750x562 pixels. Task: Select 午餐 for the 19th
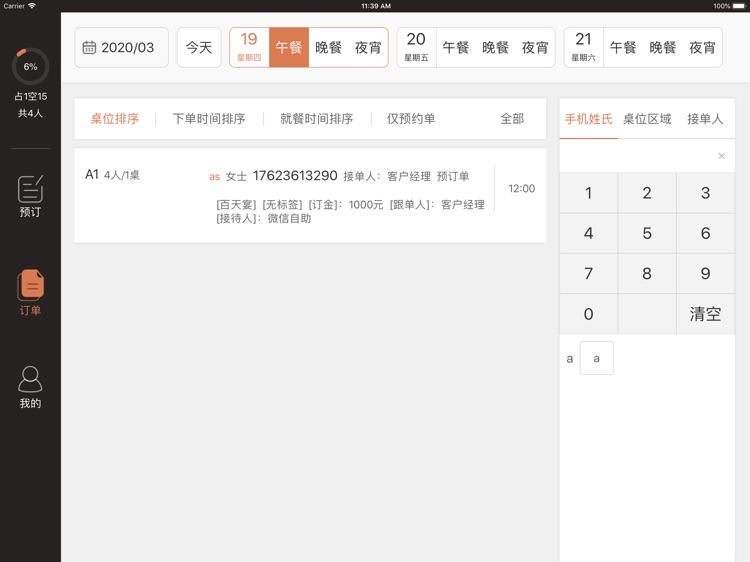pyautogui.click(x=289, y=47)
